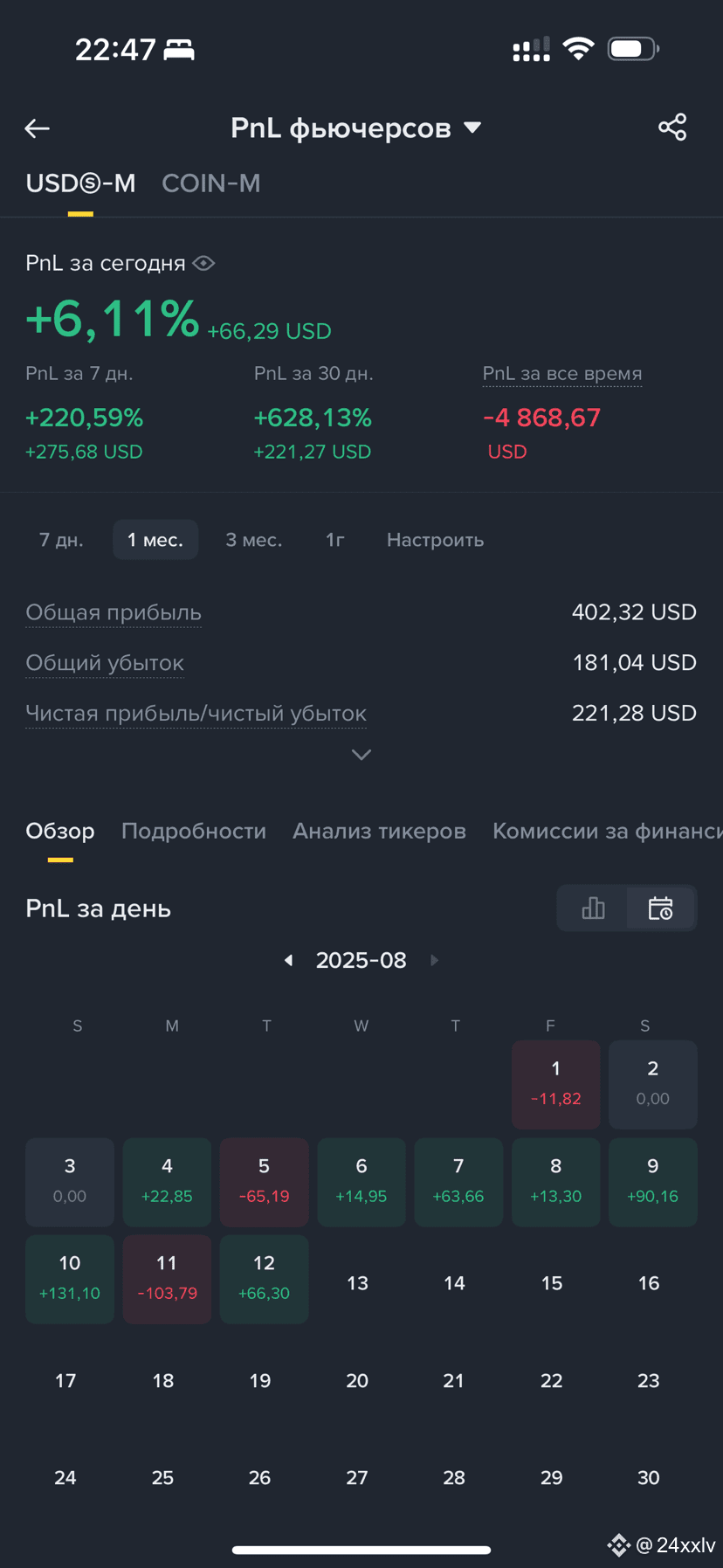Tap PnL за все время label
This screenshot has height=1568, width=723.
point(562,374)
